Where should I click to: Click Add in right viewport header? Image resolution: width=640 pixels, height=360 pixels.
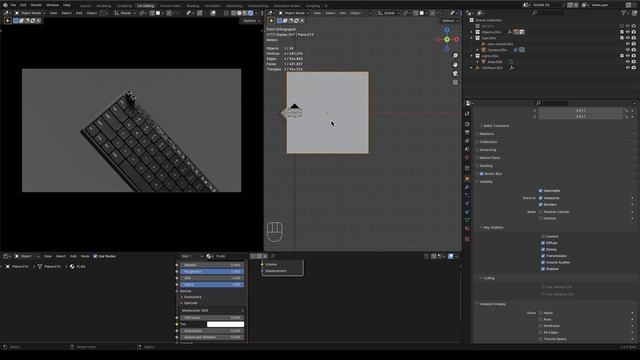click(342, 13)
